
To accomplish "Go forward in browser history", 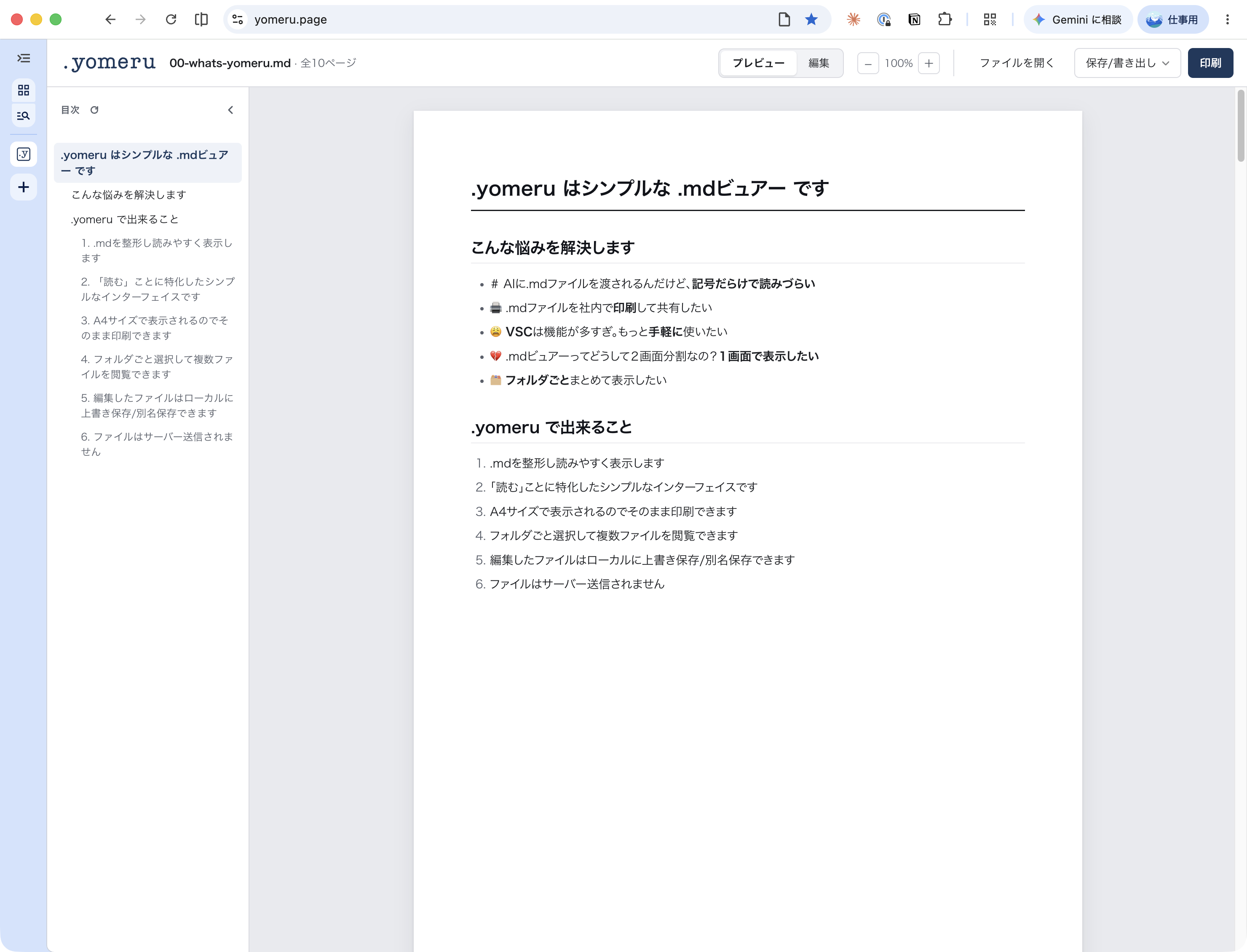I will pyautogui.click(x=141, y=19).
